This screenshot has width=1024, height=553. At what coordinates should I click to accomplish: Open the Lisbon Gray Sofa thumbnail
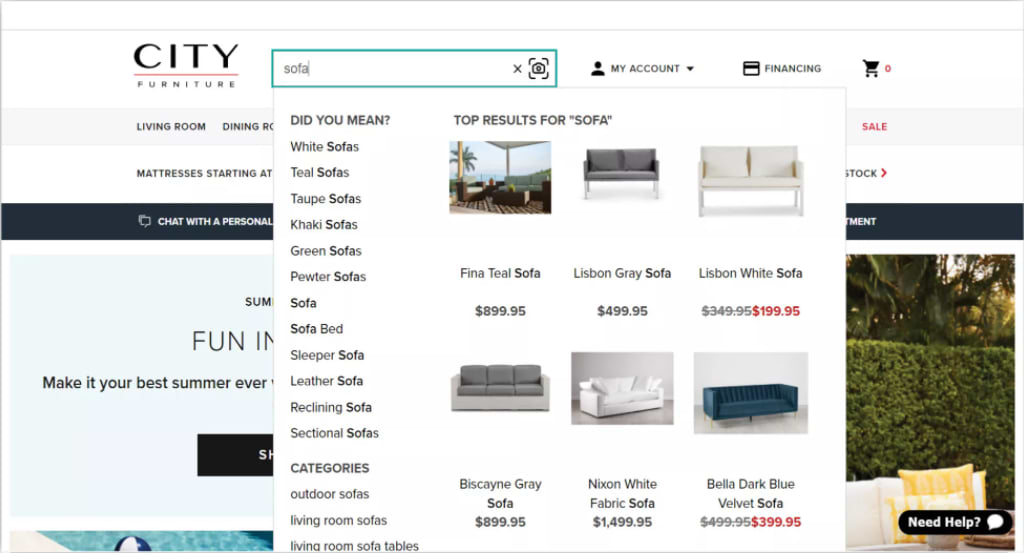click(622, 173)
